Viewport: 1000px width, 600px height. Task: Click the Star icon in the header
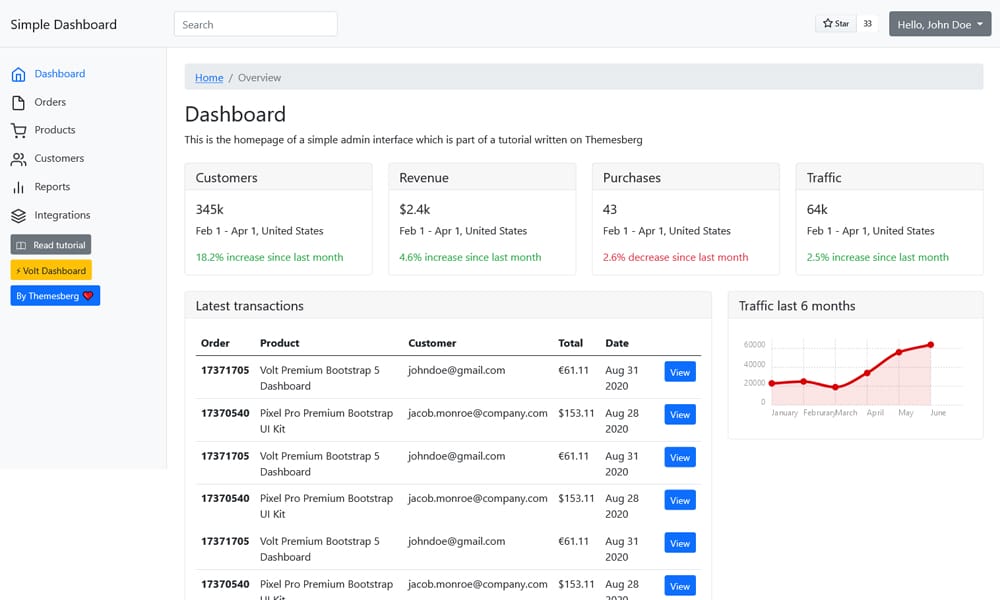(826, 22)
